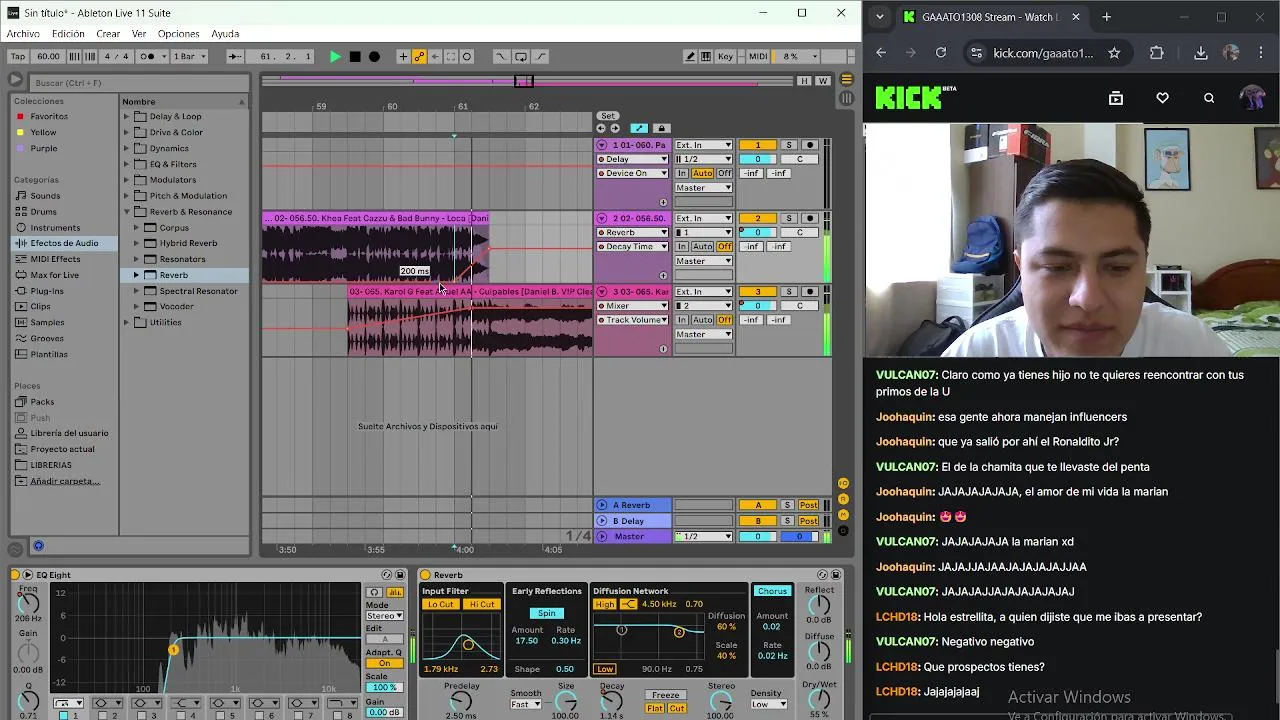Image resolution: width=1280 pixels, height=720 pixels.
Task: Set track 1 monitor to Auto
Action: [x=702, y=173]
